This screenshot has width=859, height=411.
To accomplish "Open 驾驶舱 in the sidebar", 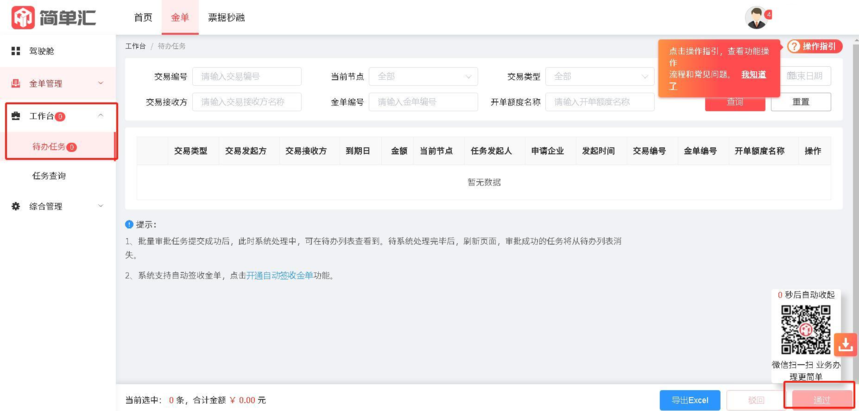I will tap(42, 51).
